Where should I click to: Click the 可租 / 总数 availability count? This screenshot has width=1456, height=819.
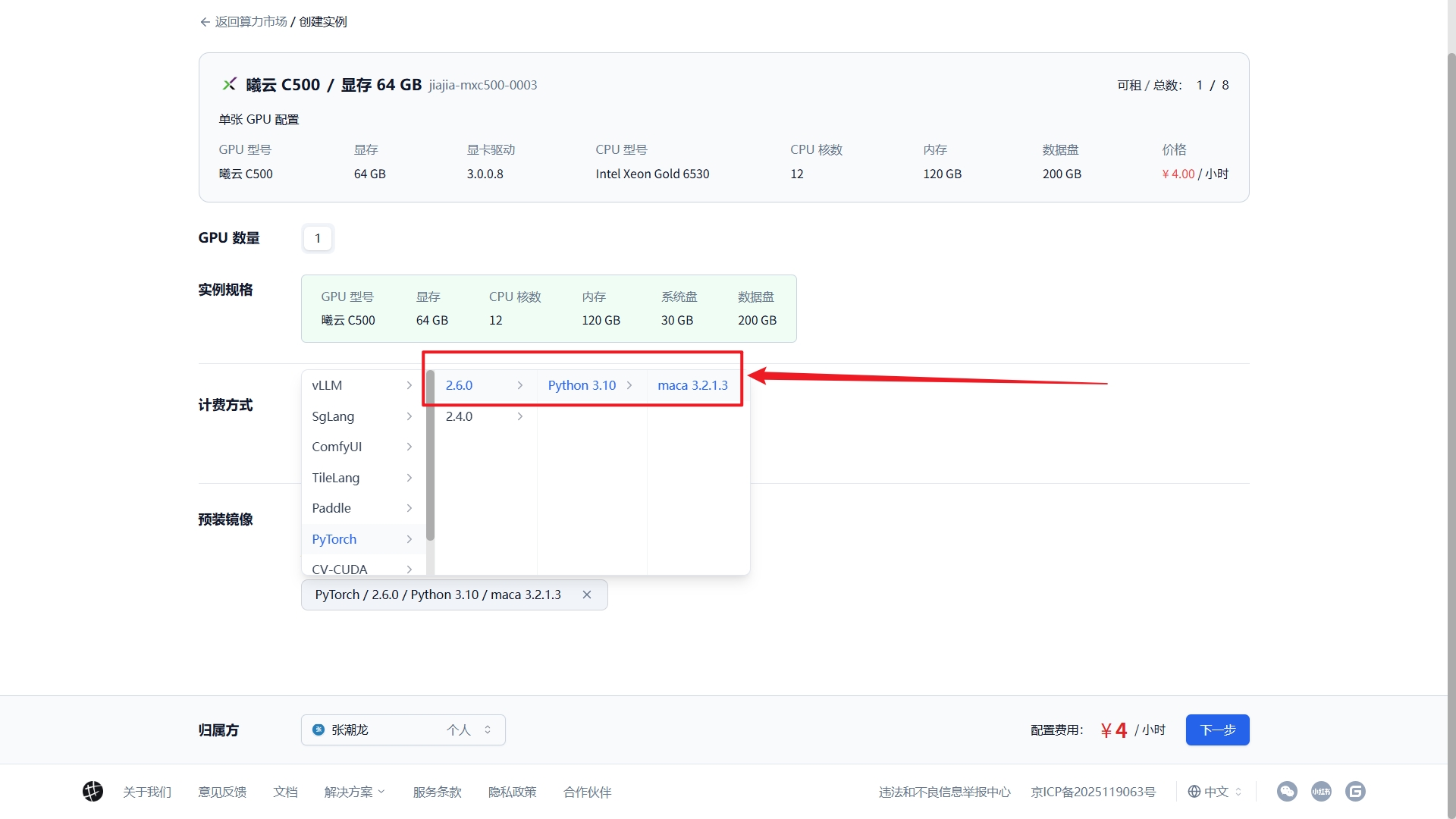[x=1173, y=85]
